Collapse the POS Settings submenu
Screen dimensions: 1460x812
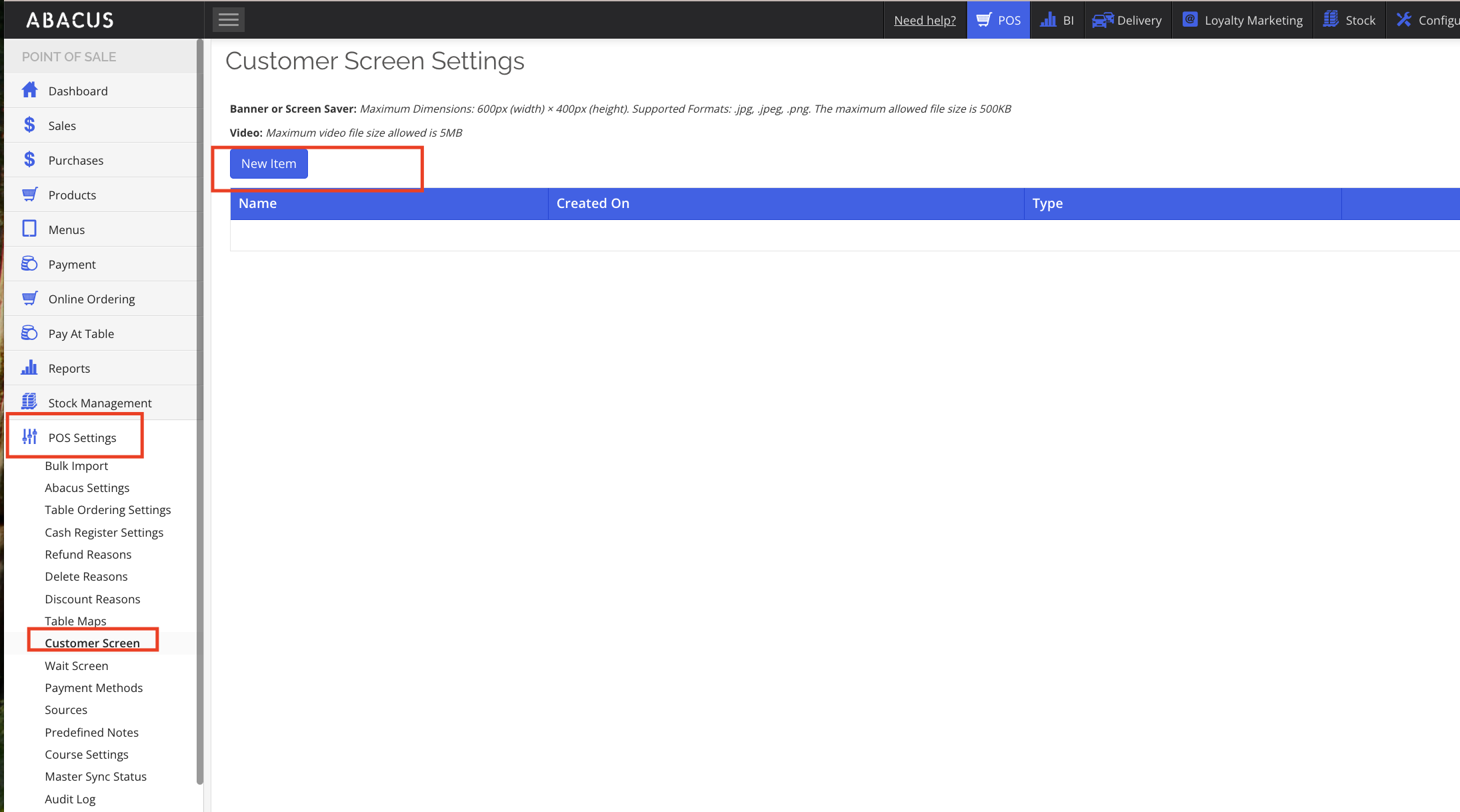[82, 437]
